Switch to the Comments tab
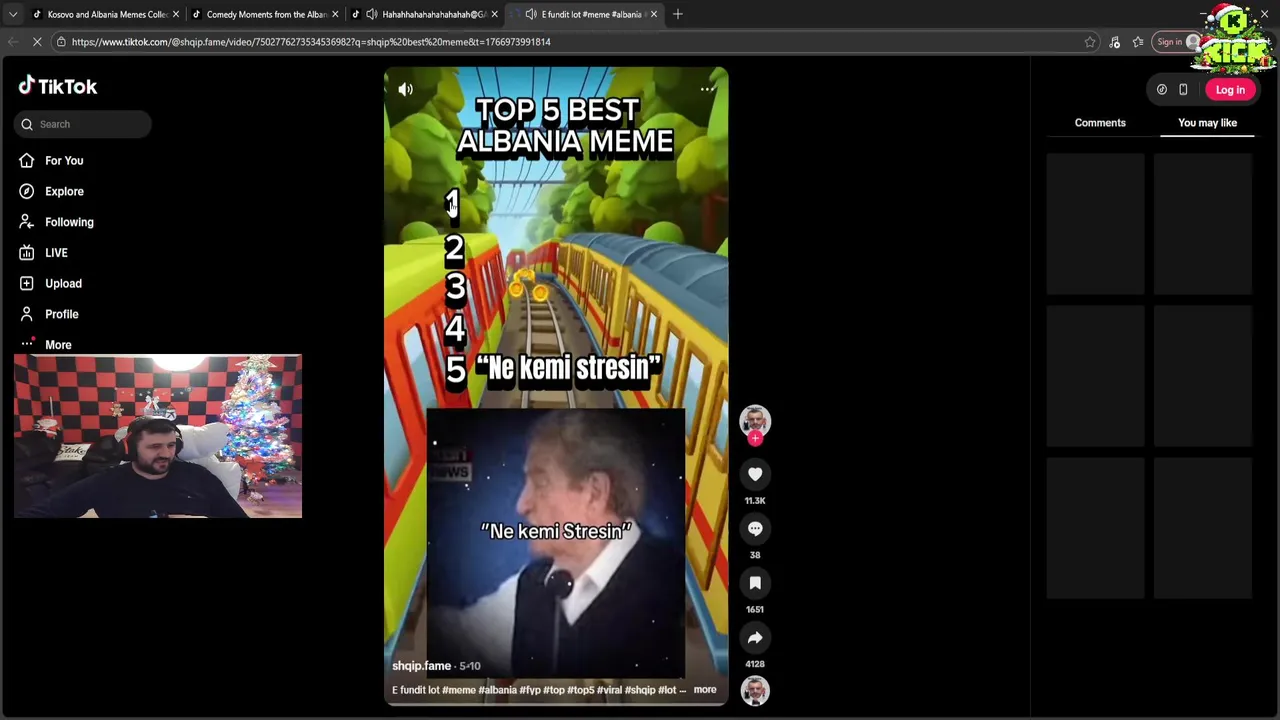 [1100, 123]
